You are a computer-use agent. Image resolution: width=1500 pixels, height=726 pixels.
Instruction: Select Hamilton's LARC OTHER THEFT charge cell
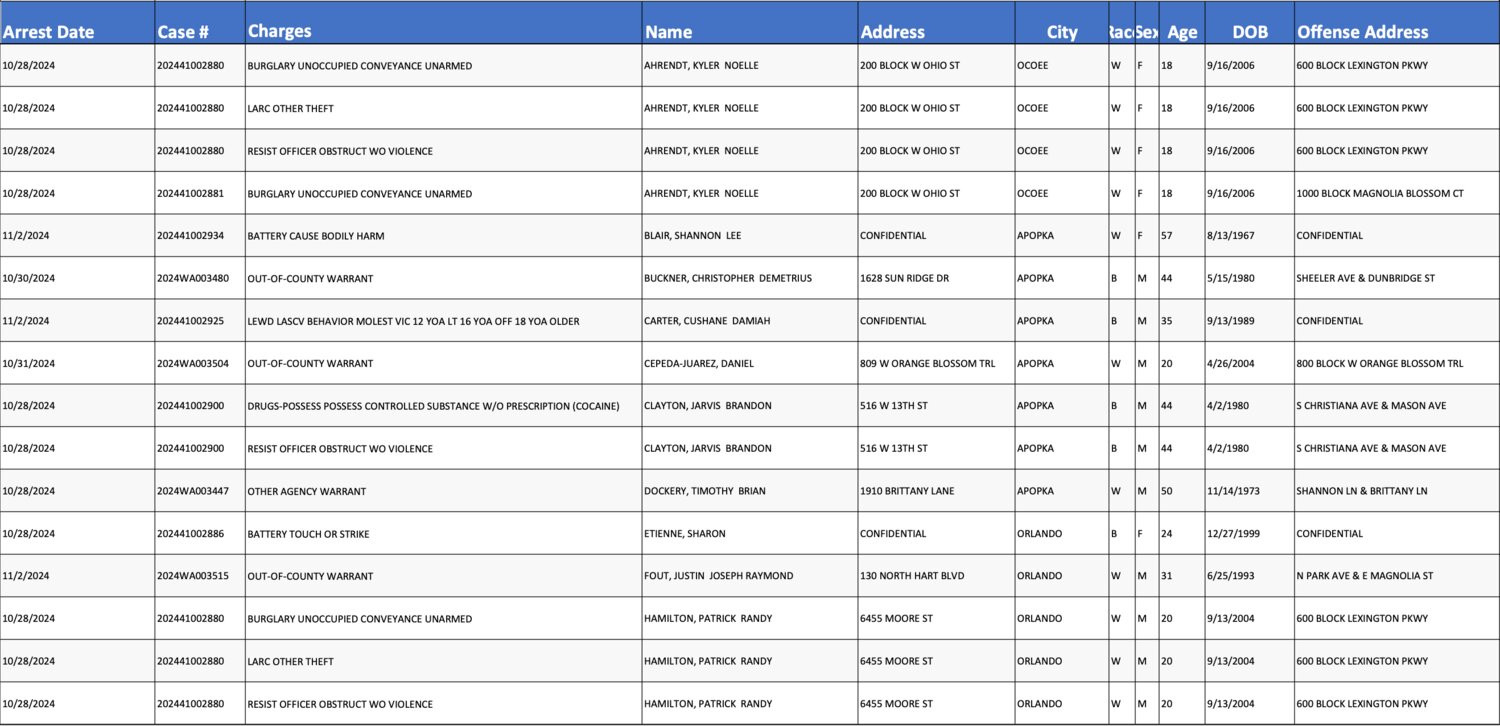pos(444,661)
